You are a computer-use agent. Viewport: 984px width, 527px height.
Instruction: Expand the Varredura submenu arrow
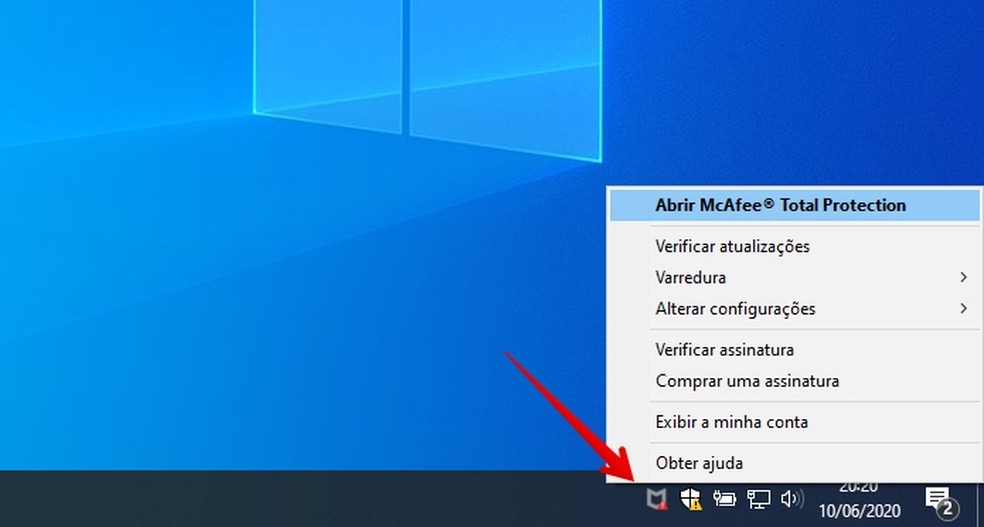tap(963, 277)
